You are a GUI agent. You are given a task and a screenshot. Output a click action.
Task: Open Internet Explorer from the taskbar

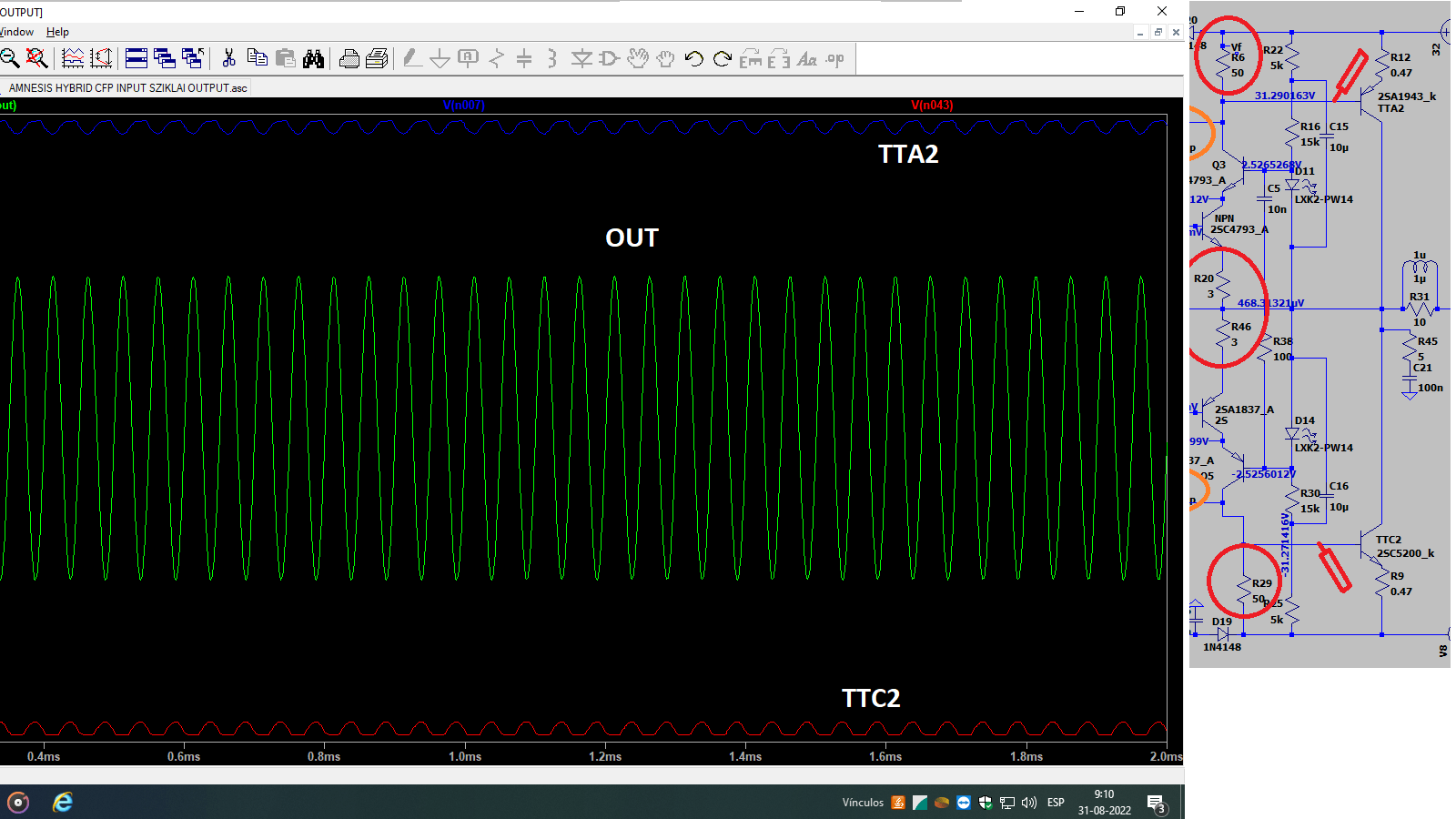pos(63,803)
